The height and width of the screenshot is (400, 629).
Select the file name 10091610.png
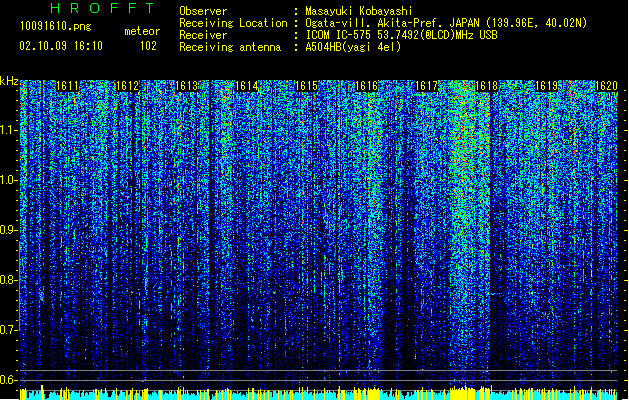(56, 26)
